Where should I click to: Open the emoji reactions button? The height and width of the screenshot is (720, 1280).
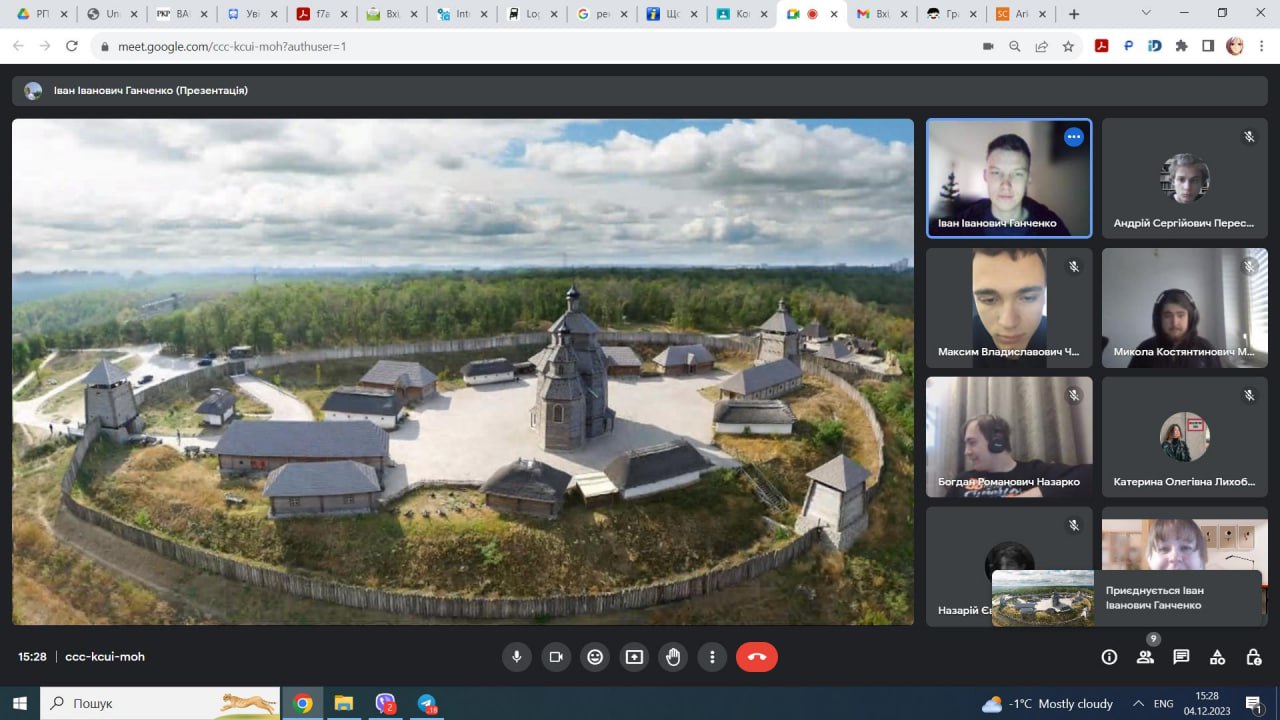pyautogui.click(x=595, y=657)
